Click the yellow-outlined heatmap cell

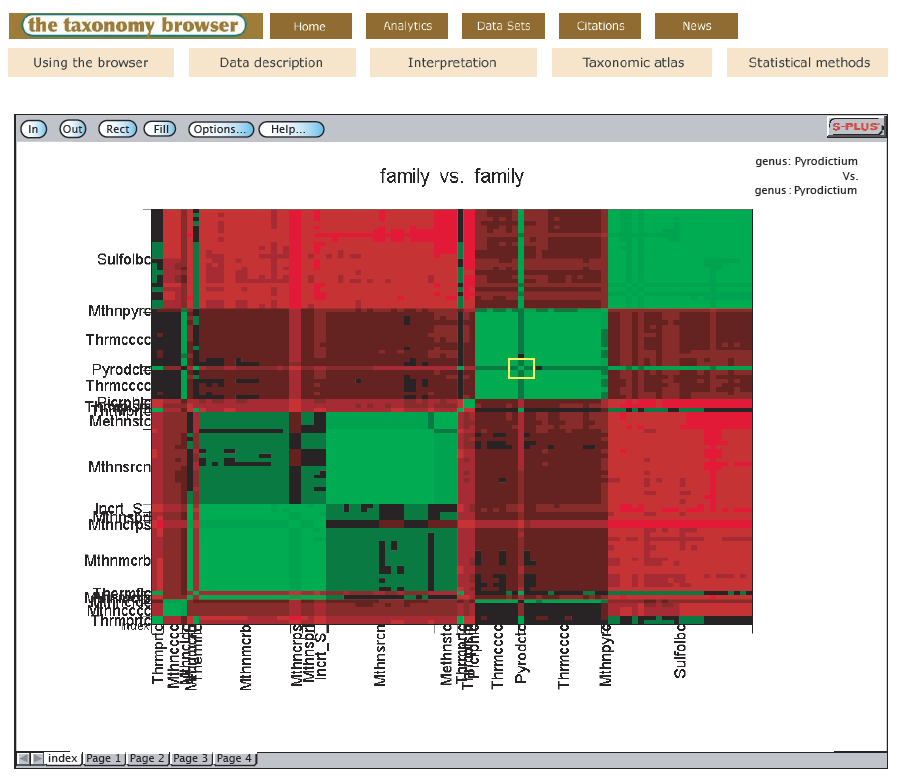[x=521, y=368]
